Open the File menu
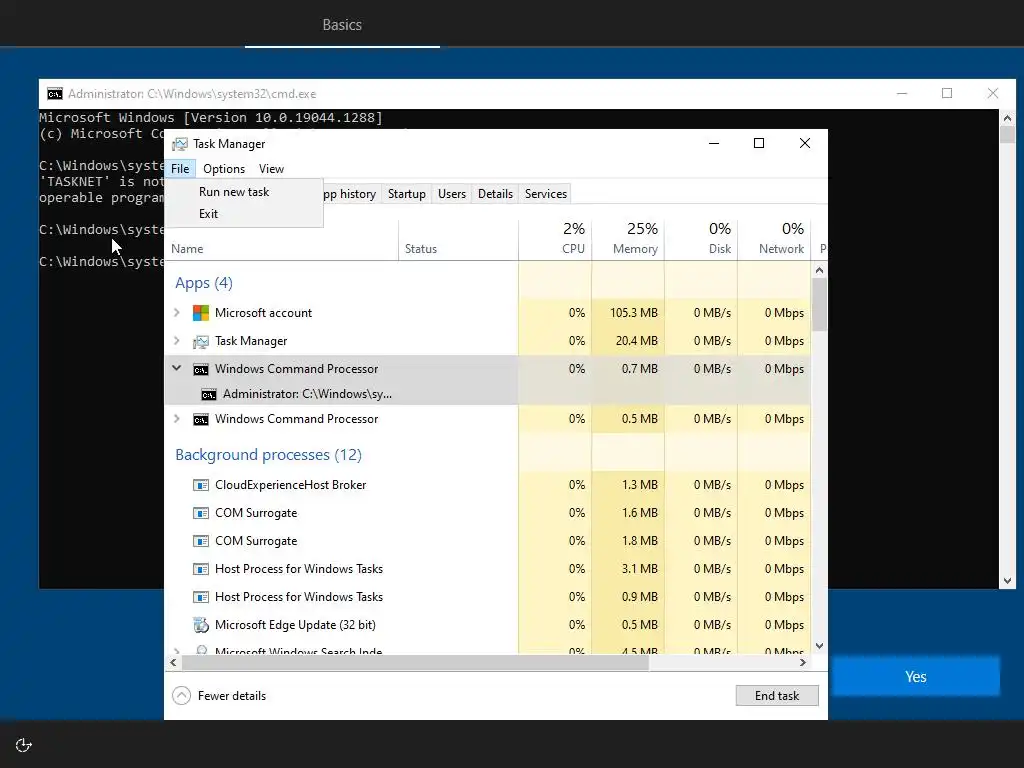Screen dimensions: 1024x768 pyautogui.click(x=180, y=169)
